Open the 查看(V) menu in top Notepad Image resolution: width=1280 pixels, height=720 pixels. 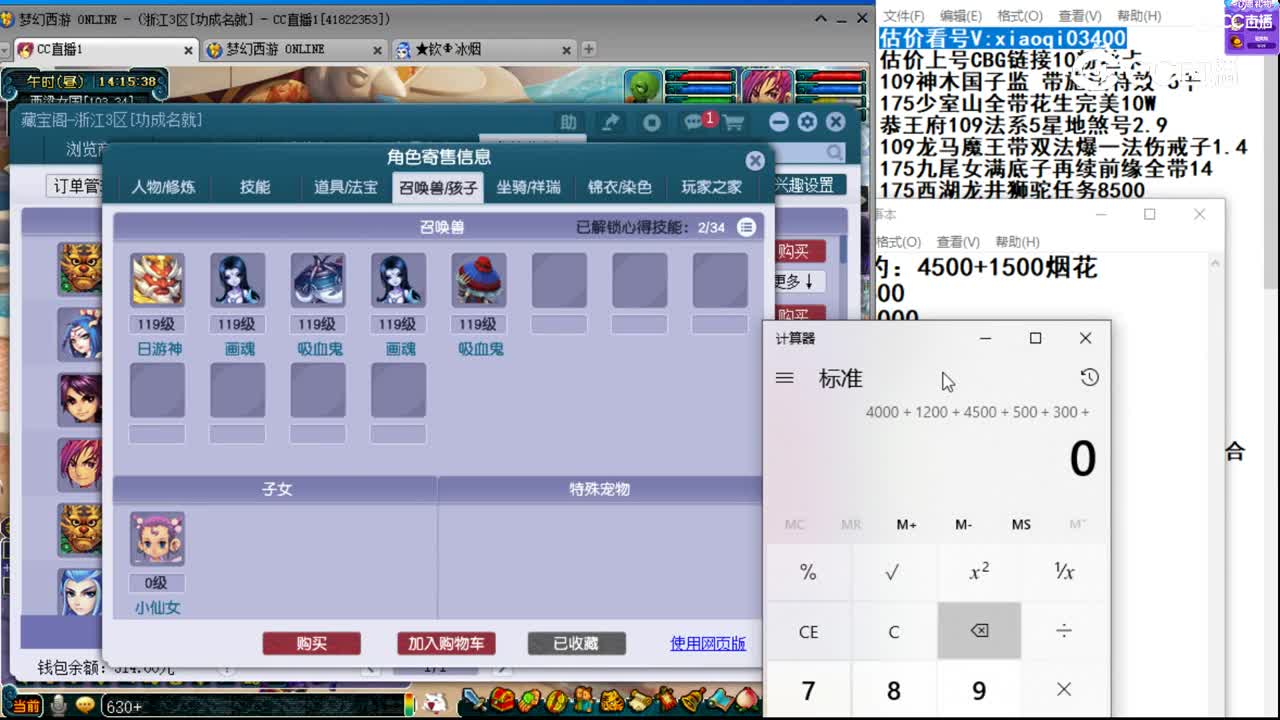click(1079, 16)
